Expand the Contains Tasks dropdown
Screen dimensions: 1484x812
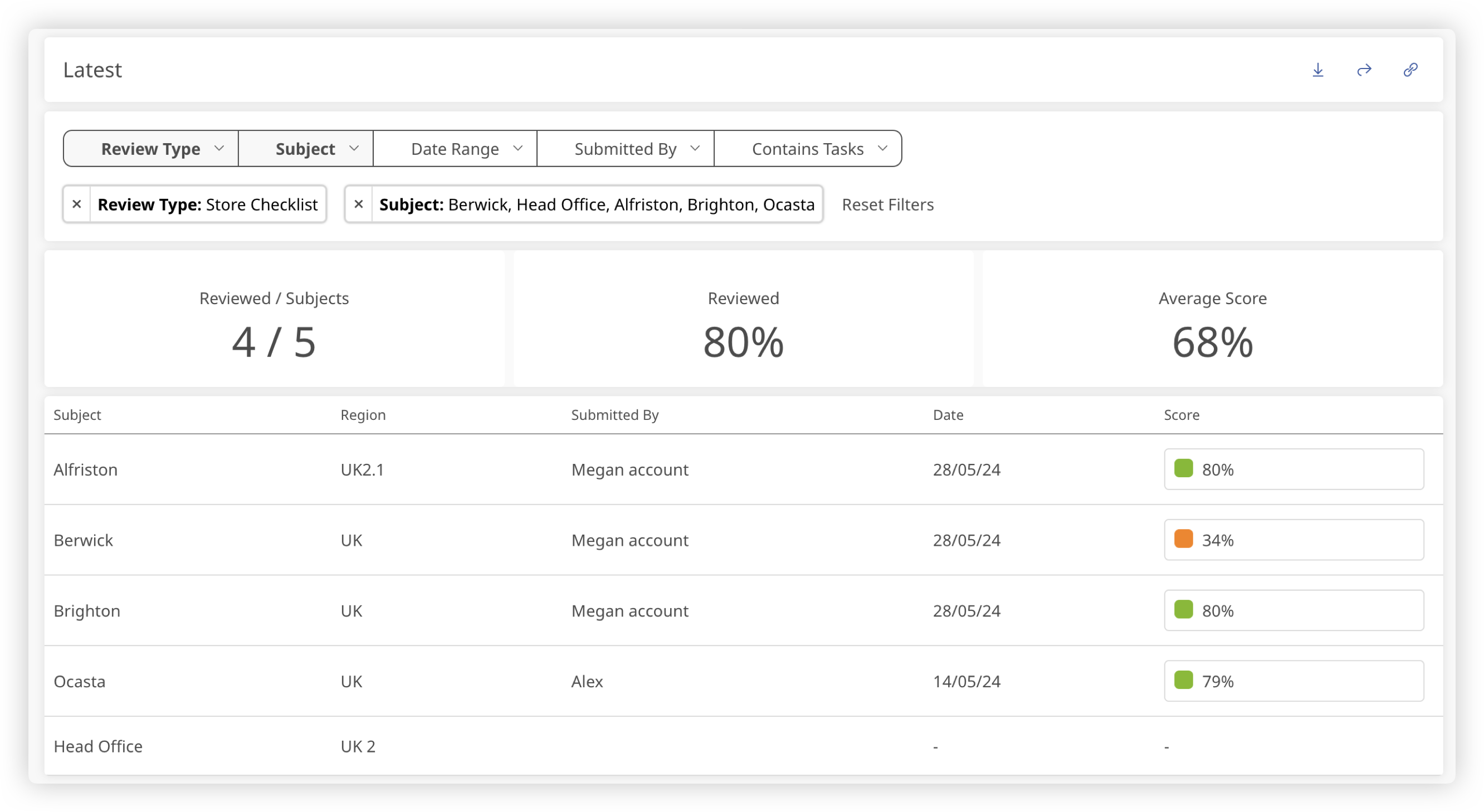pyautogui.click(x=808, y=149)
